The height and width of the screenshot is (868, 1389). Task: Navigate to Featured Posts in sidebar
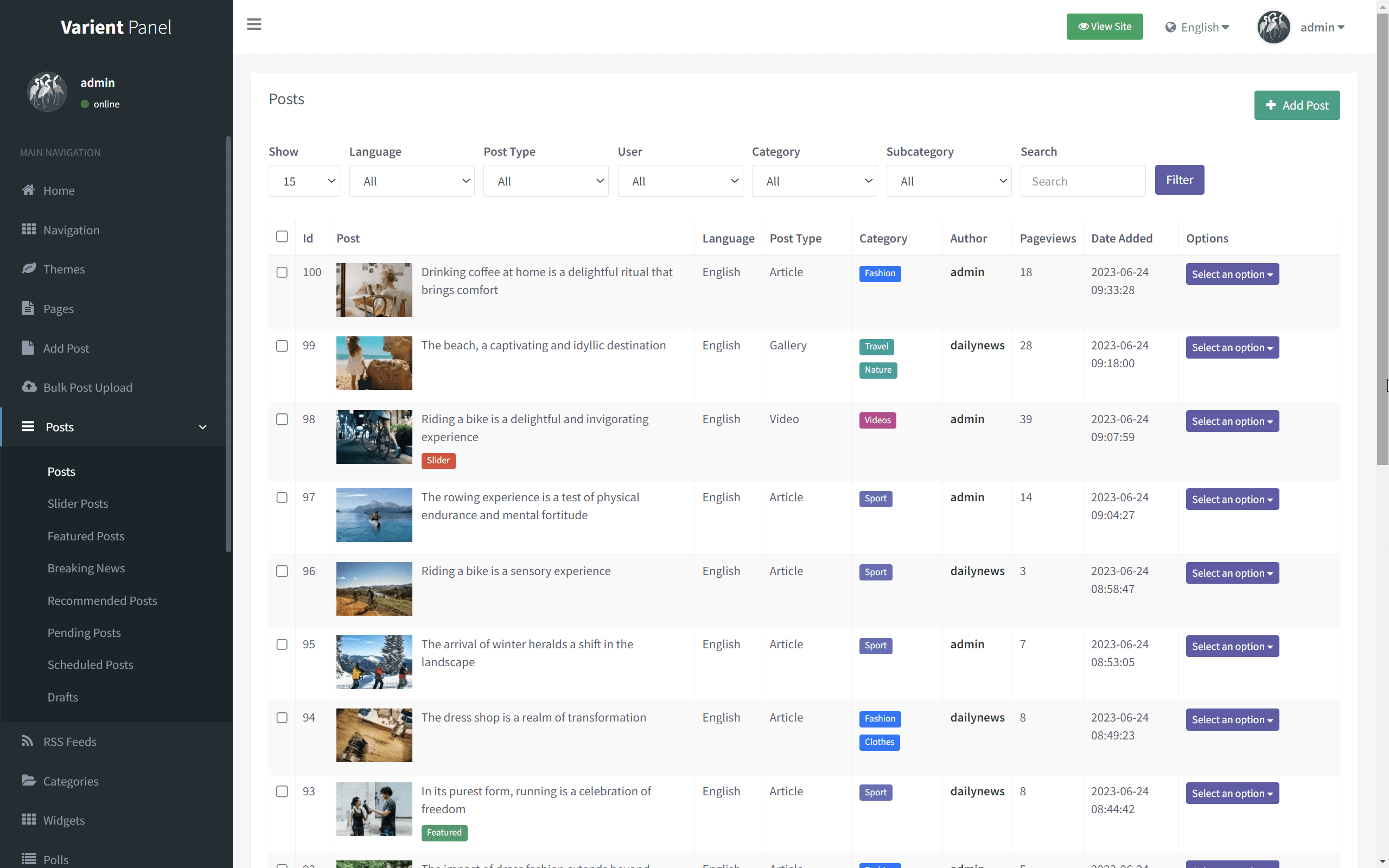(x=86, y=535)
